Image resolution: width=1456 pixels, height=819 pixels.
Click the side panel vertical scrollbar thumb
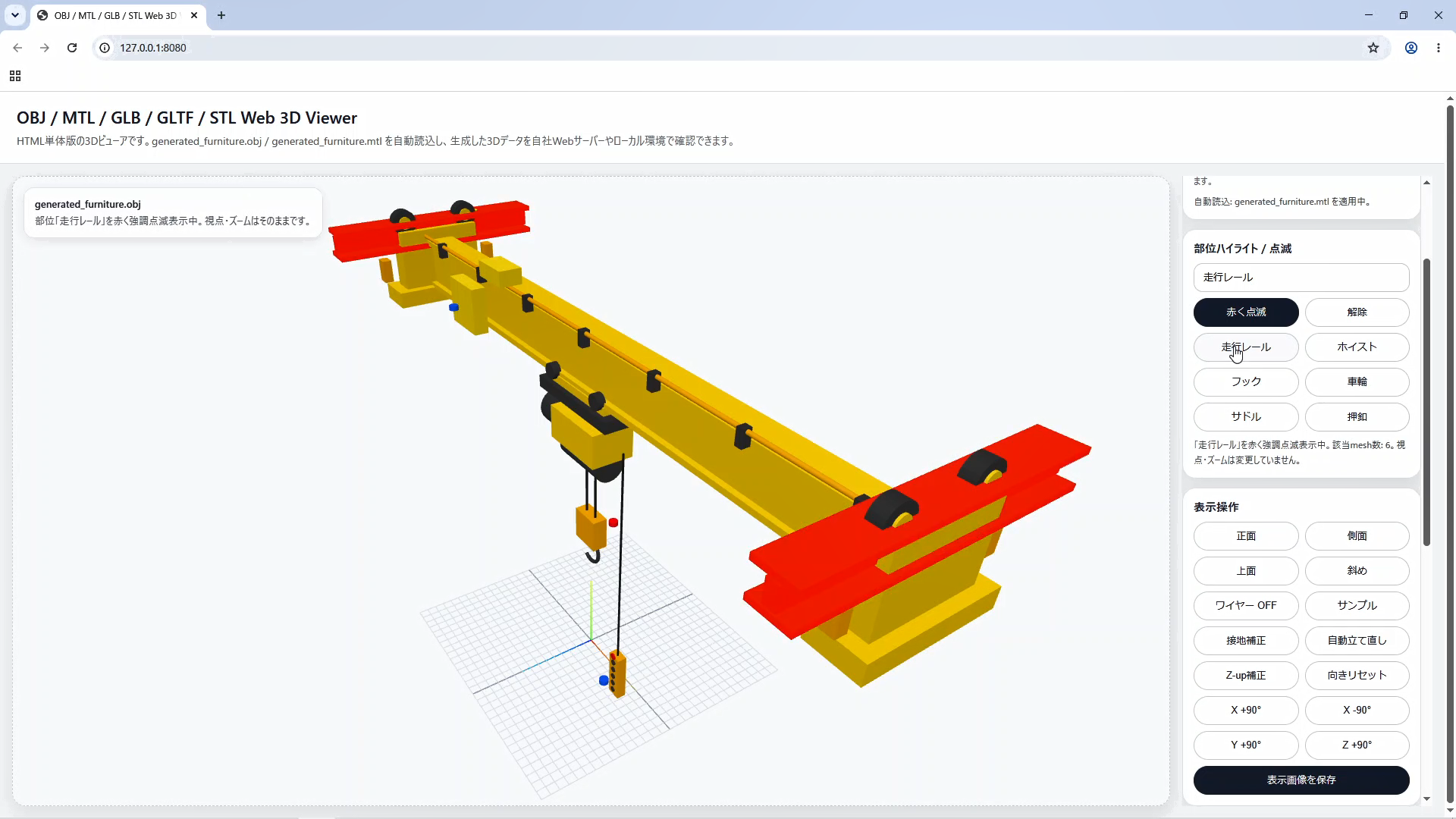pyautogui.click(x=1427, y=402)
